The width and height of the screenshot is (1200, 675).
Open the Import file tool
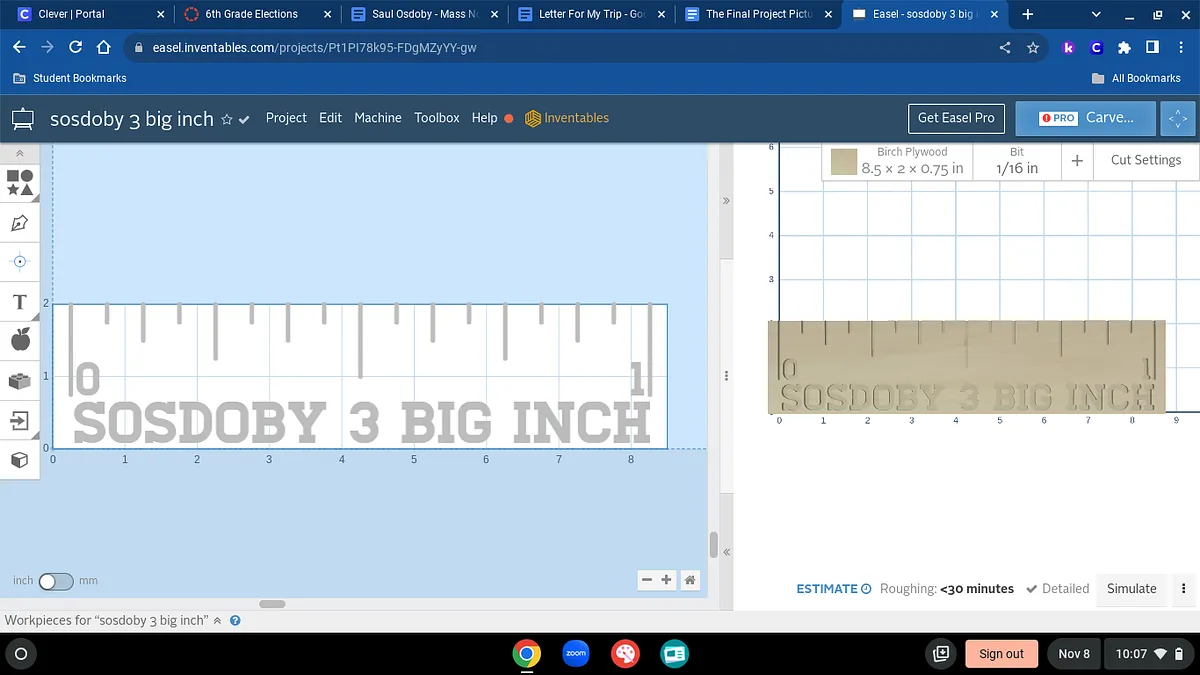tap(20, 420)
